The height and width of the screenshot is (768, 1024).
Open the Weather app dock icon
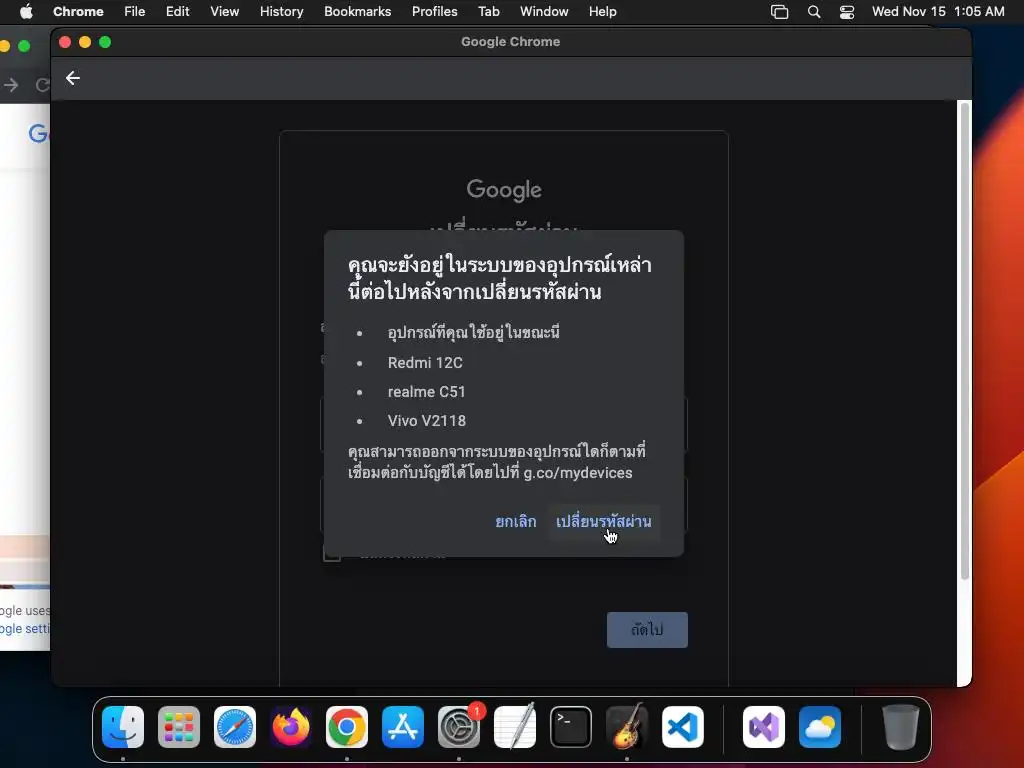pyautogui.click(x=820, y=727)
